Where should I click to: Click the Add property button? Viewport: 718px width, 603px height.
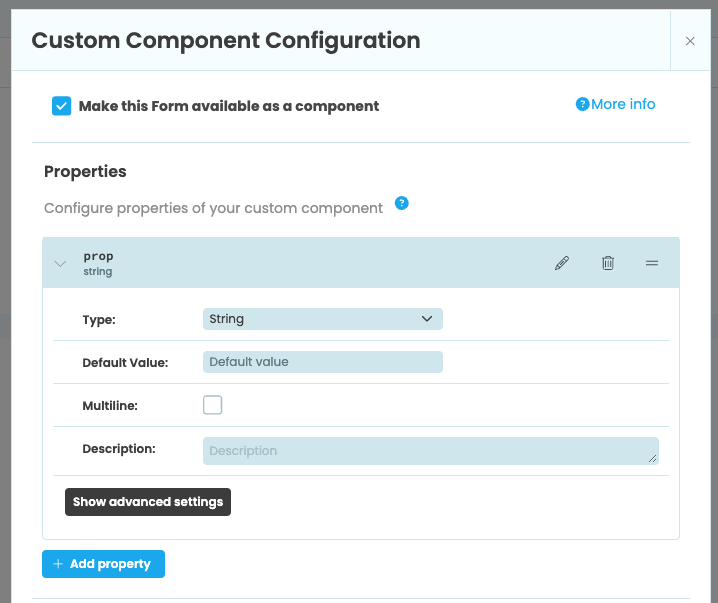click(103, 564)
